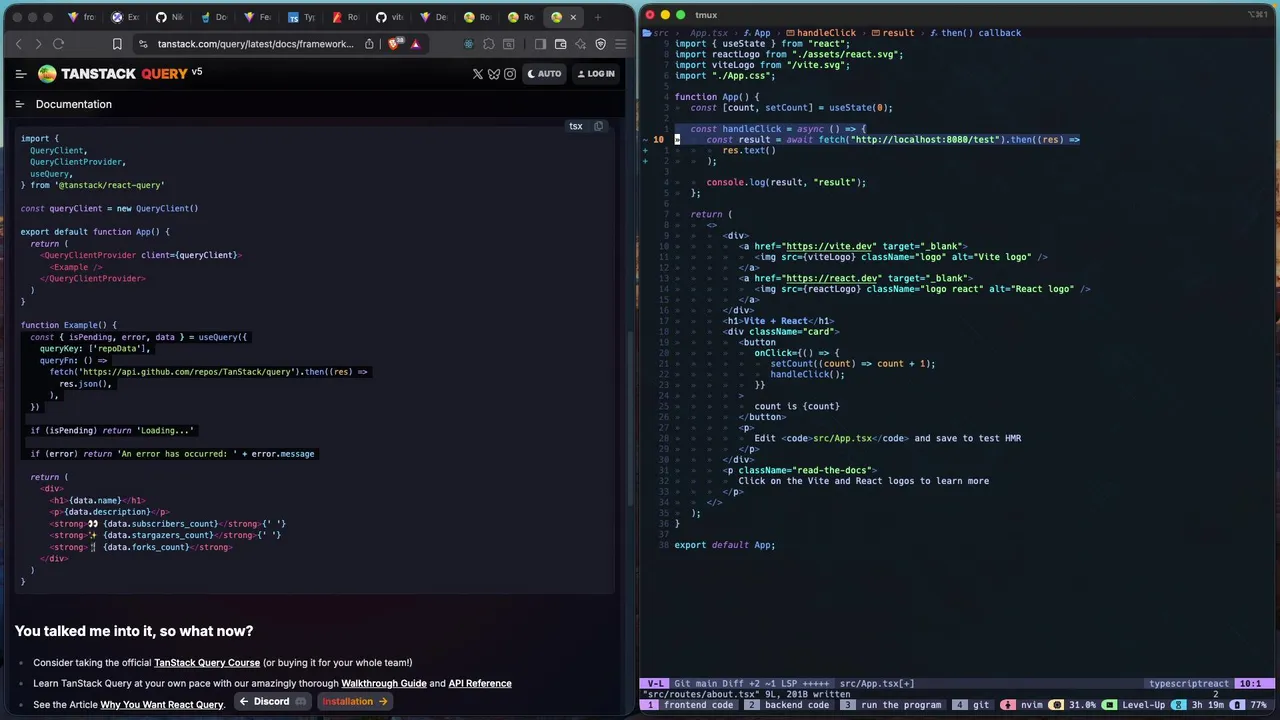Click the LOG IN button
The width and height of the screenshot is (1280, 720).
point(596,74)
